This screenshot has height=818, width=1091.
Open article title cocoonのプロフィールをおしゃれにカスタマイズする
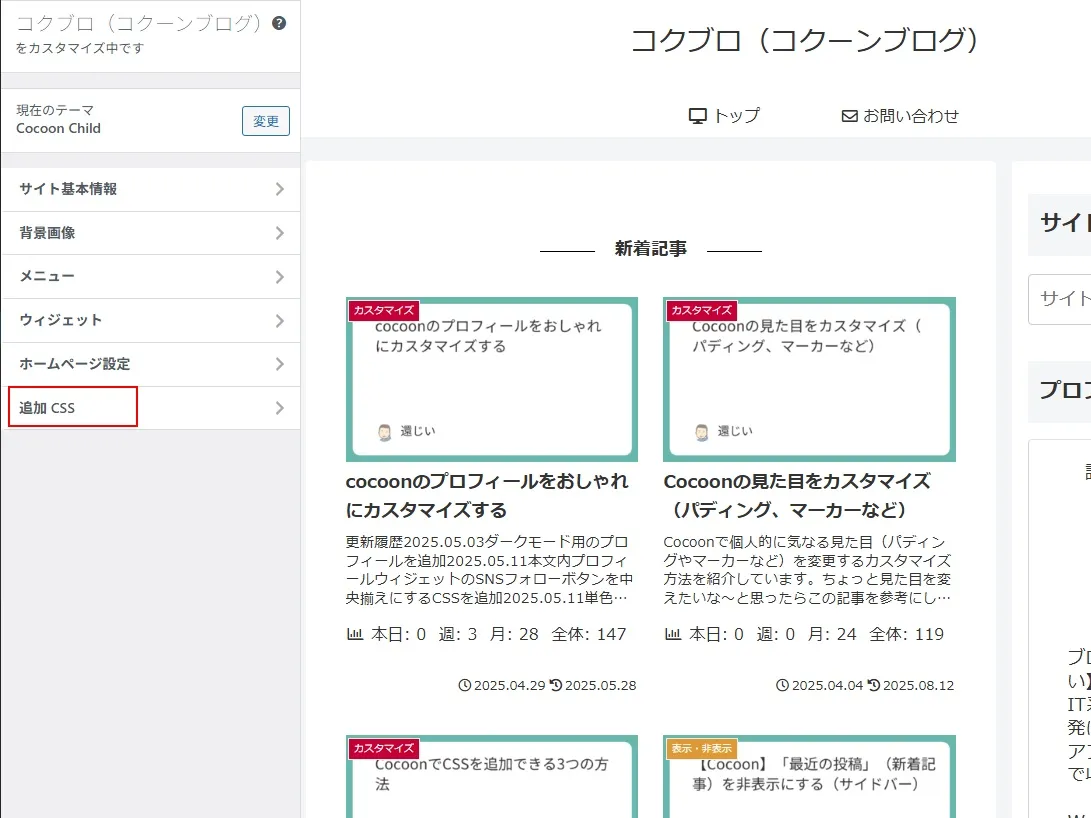click(x=487, y=495)
